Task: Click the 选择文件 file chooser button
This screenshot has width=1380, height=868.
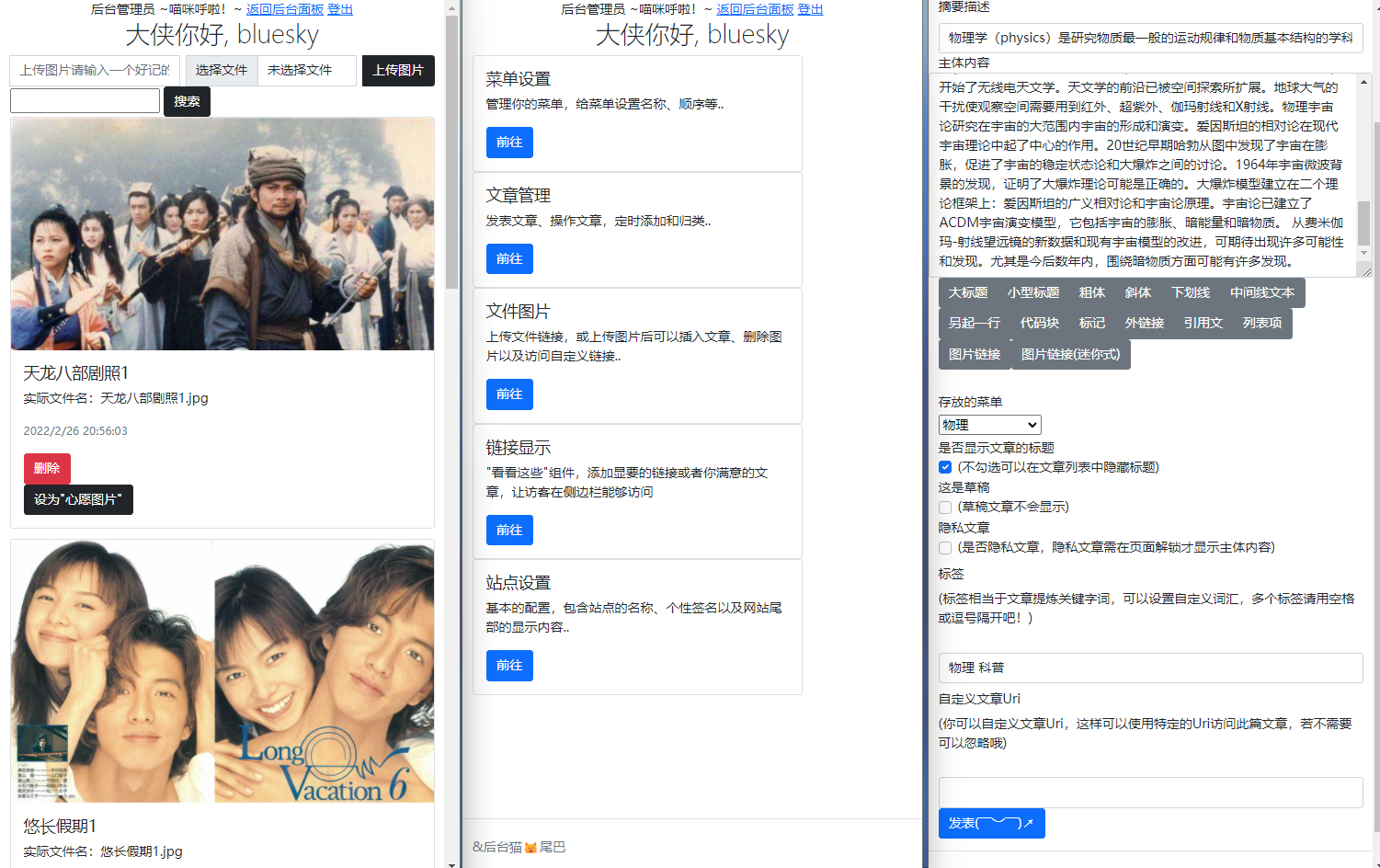Action: 222,70
